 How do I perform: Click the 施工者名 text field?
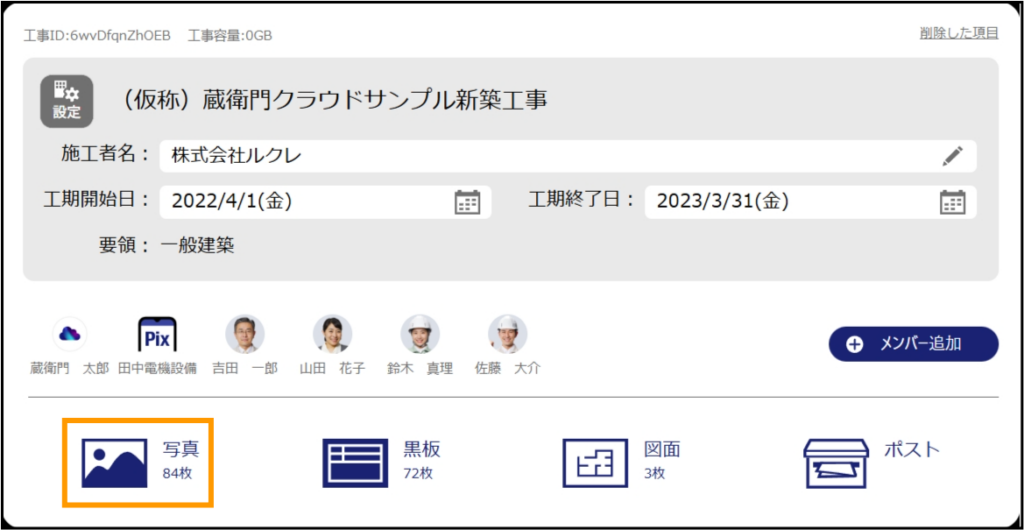[540, 156]
